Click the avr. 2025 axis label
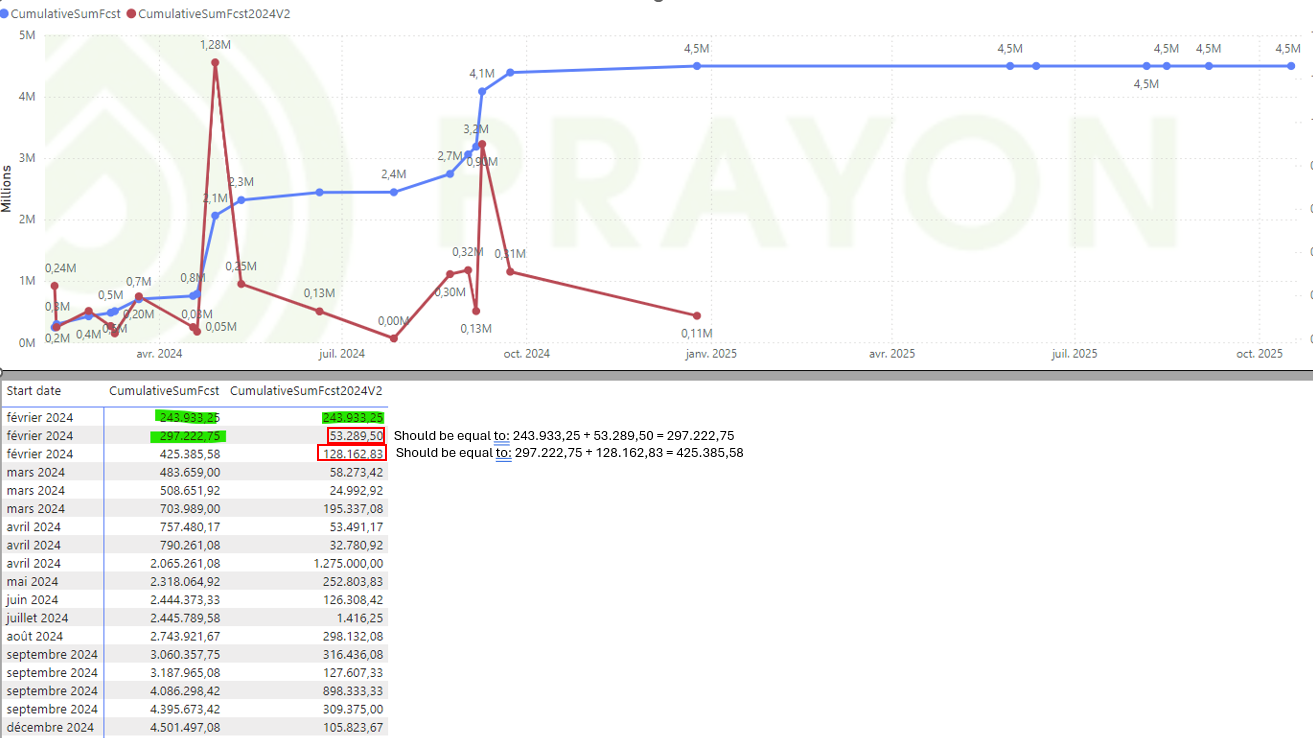This screenshot has width=1313, height=738. tap(892, 354)
